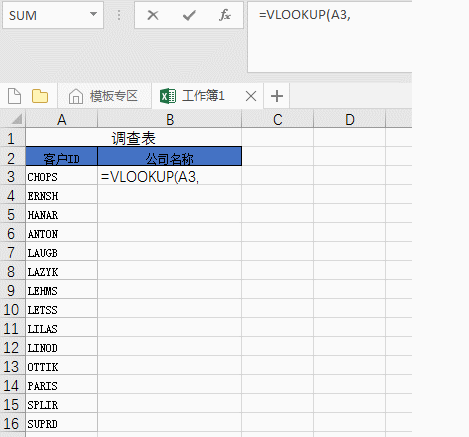Select row 16 header

[13, 423]
